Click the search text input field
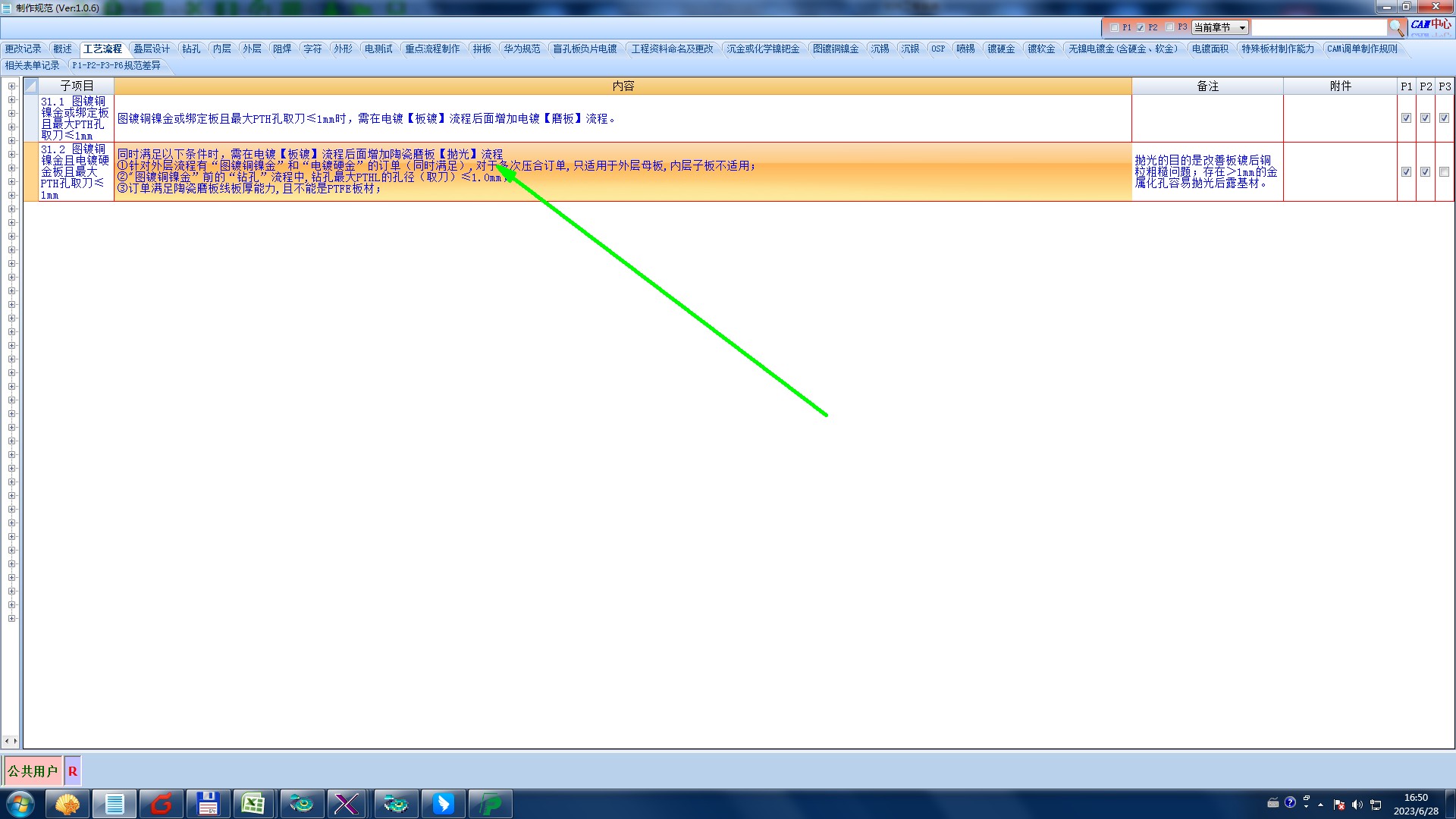The height and width of the screenshot is (819, 1456). (x=1319, y=28)
